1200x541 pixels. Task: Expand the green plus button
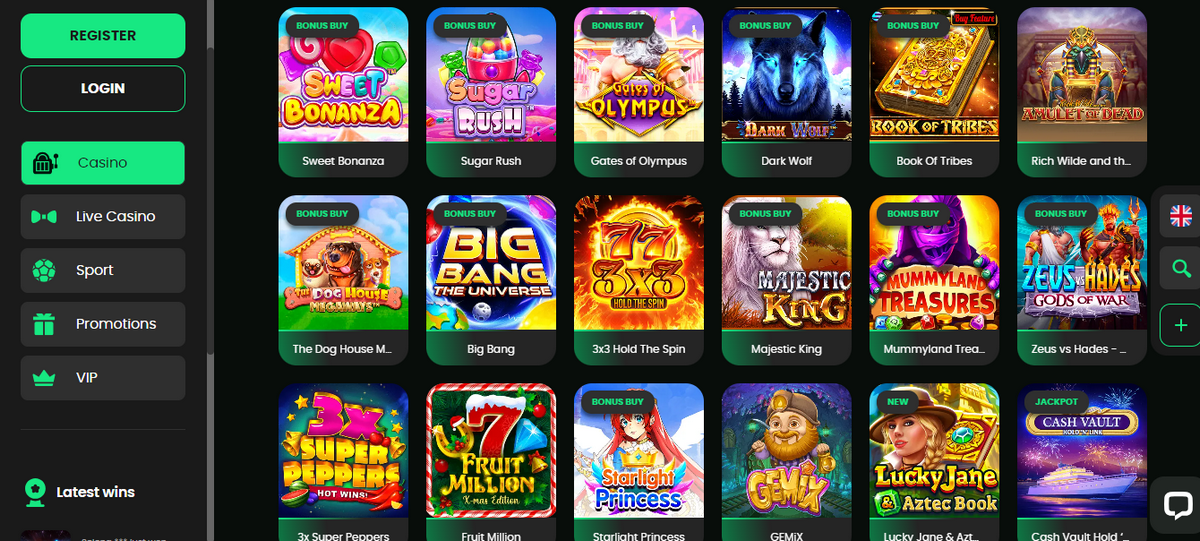coord(1181,325)
